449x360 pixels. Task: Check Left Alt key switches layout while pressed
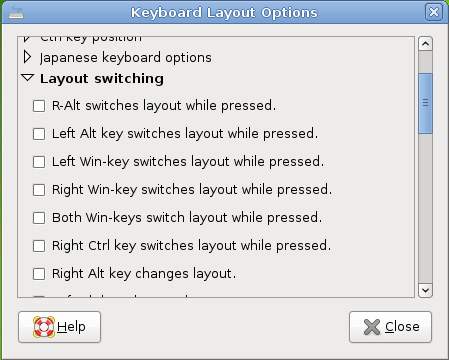pos(39,134)
